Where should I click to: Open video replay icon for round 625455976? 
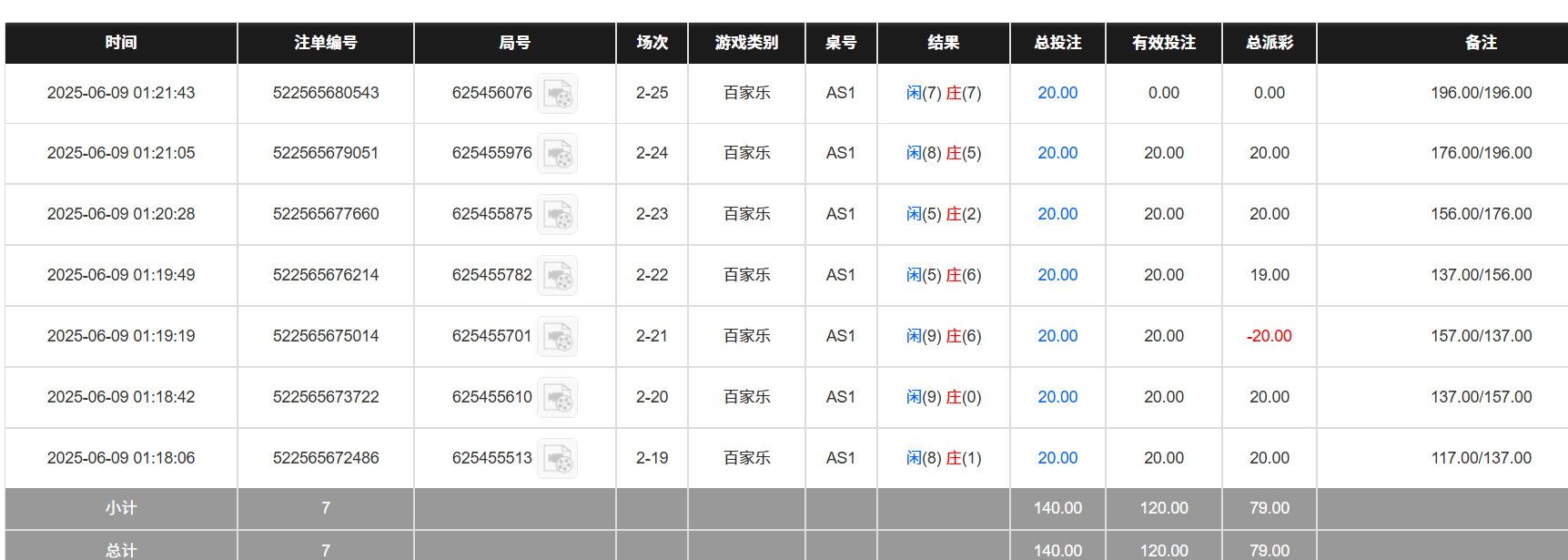pos(557,154)
